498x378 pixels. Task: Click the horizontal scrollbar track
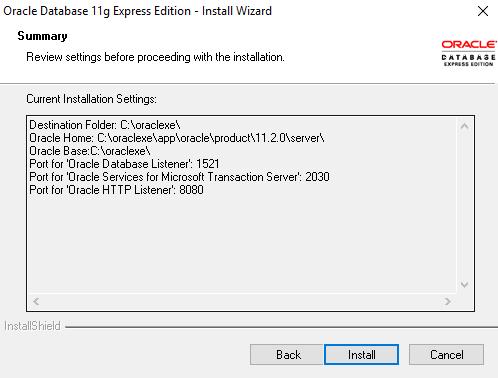242,301
